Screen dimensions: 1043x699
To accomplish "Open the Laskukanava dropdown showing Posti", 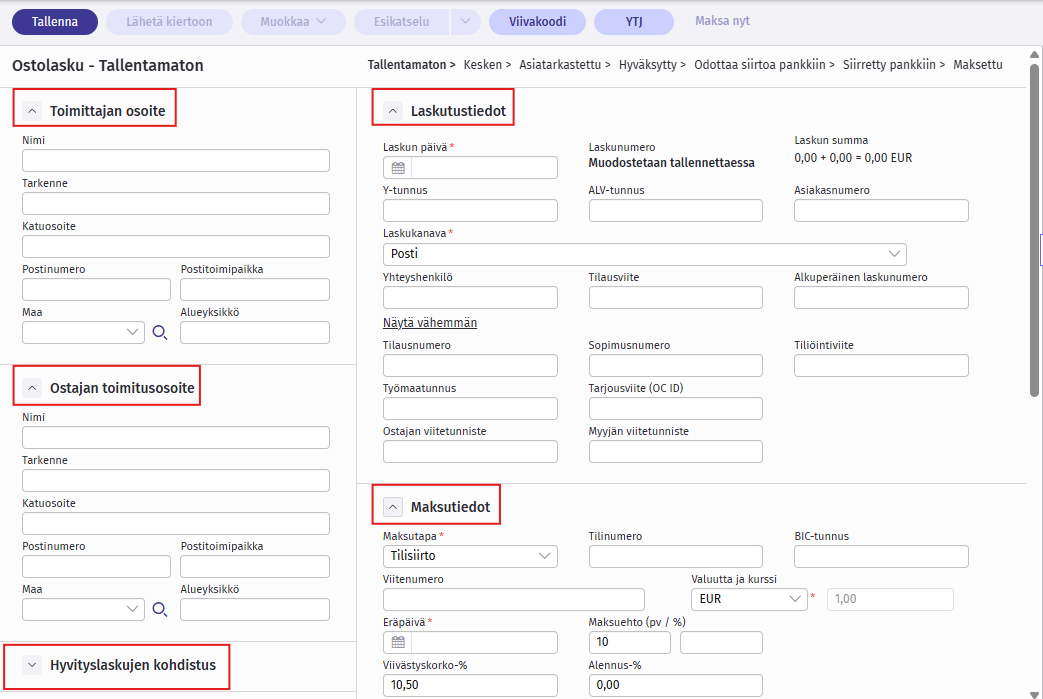I will tap(644, 254).
